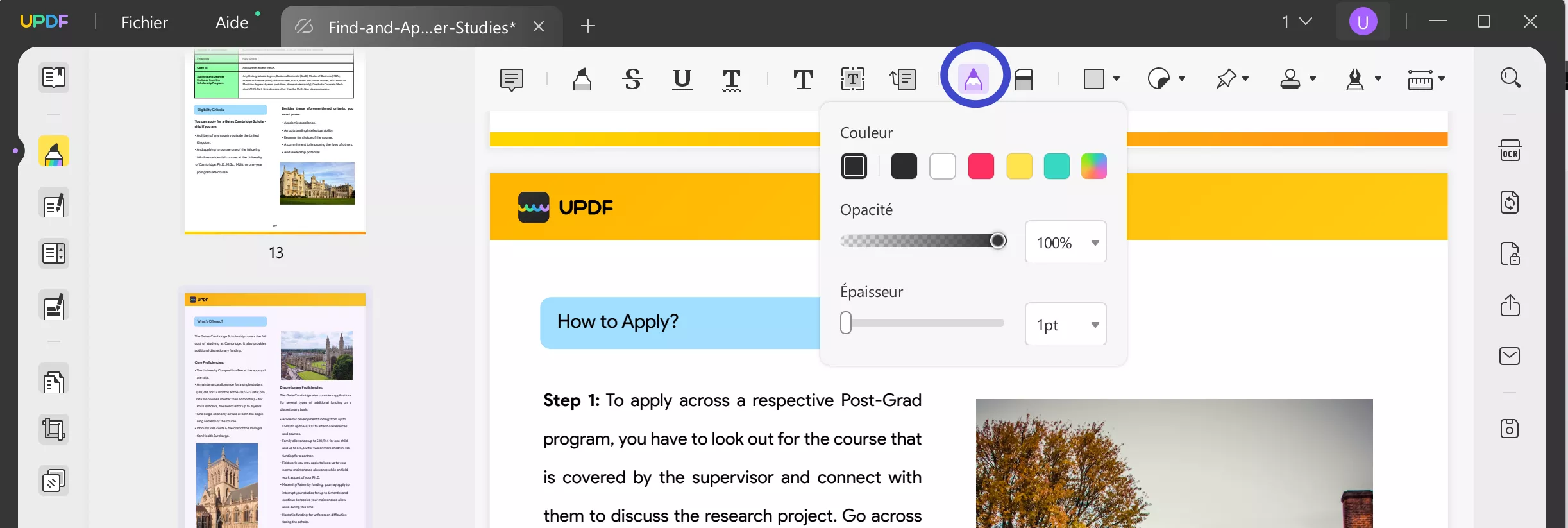Select the Eraser tool
This screenshot has width=1568, height=528.
pyautogui.click(x=1024, y=80)
